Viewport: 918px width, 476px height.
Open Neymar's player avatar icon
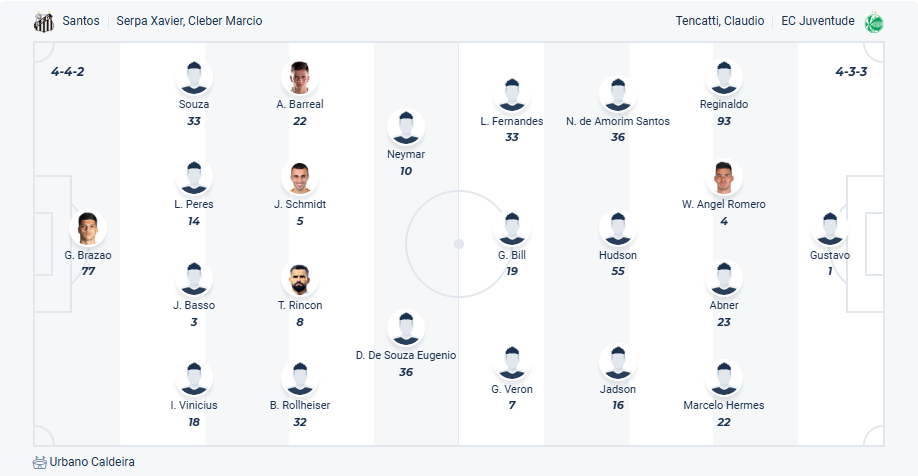click(406, 127)
